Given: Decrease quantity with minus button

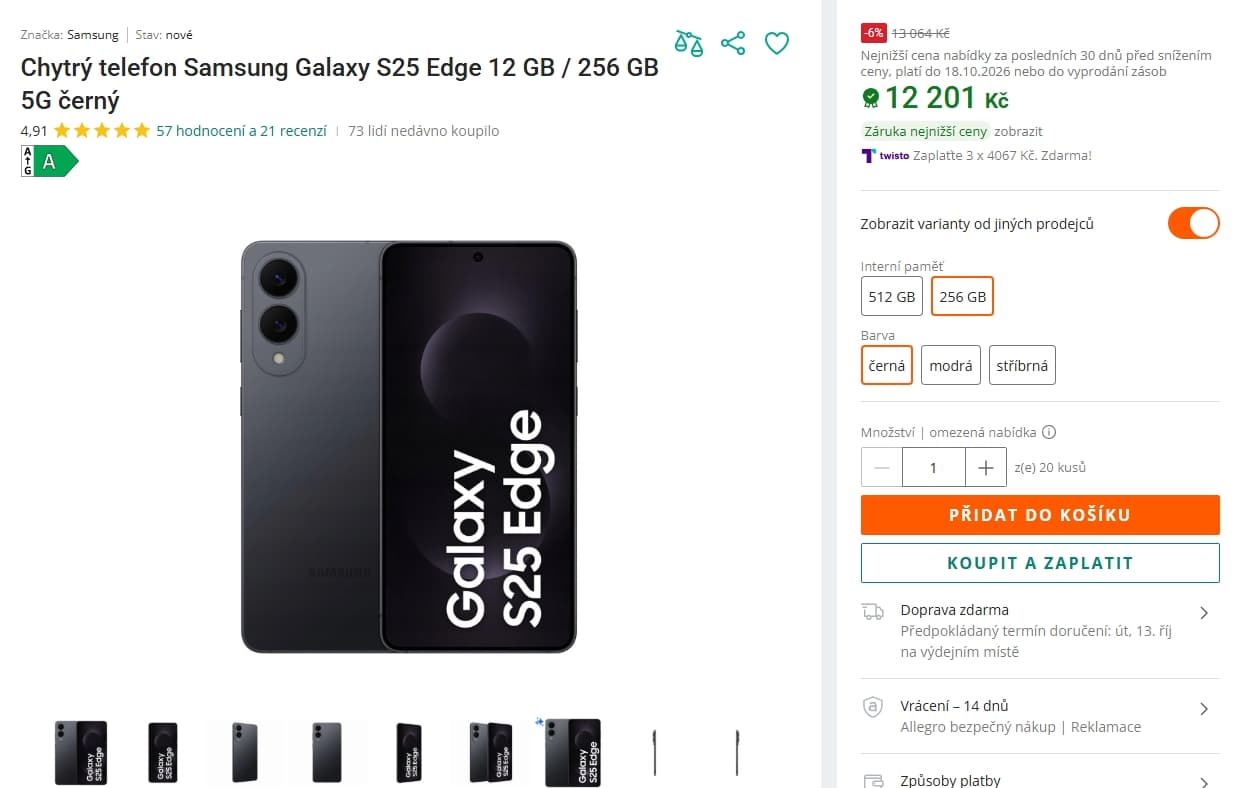Looking at the screenshot, I should point(882,467).
